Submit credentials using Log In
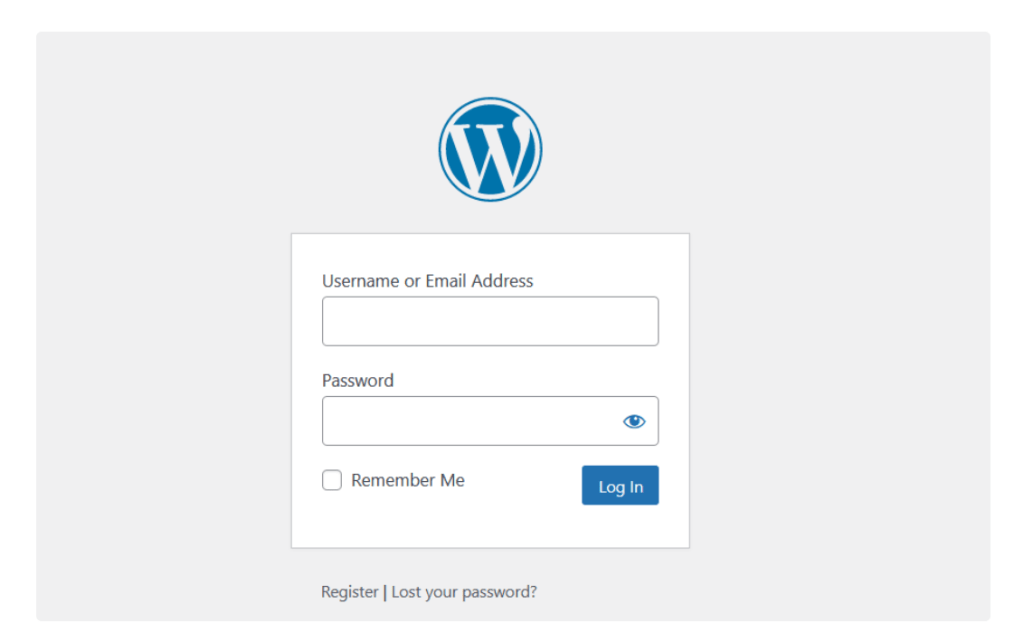1024x642 pixels. tap(620, 485)
